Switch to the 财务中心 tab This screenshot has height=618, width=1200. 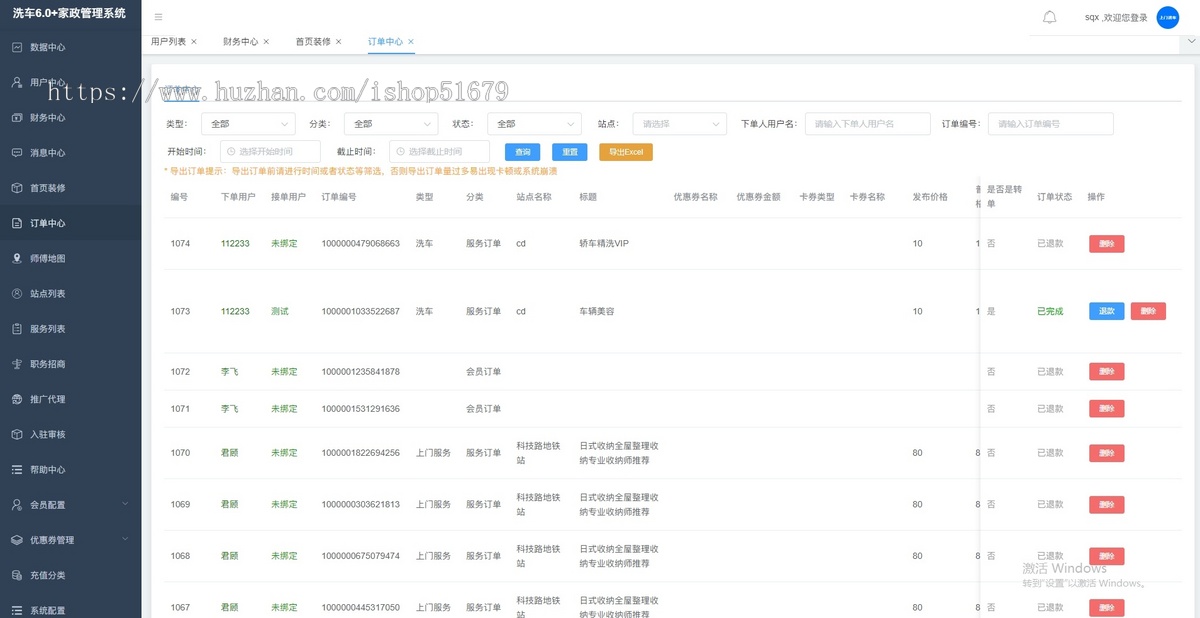point(240,42)
